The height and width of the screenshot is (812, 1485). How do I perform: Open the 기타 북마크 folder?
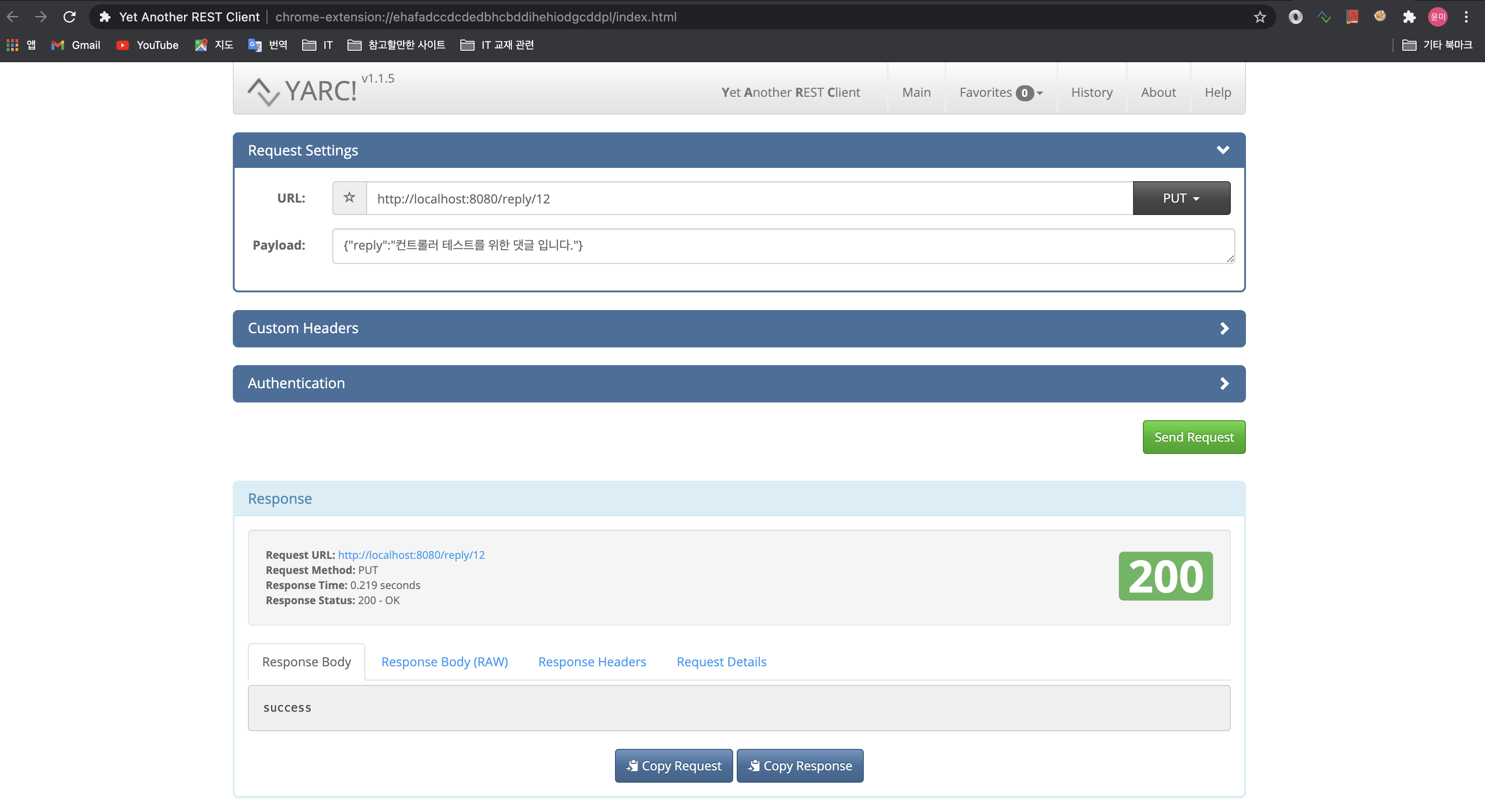tap(1437, 44)
